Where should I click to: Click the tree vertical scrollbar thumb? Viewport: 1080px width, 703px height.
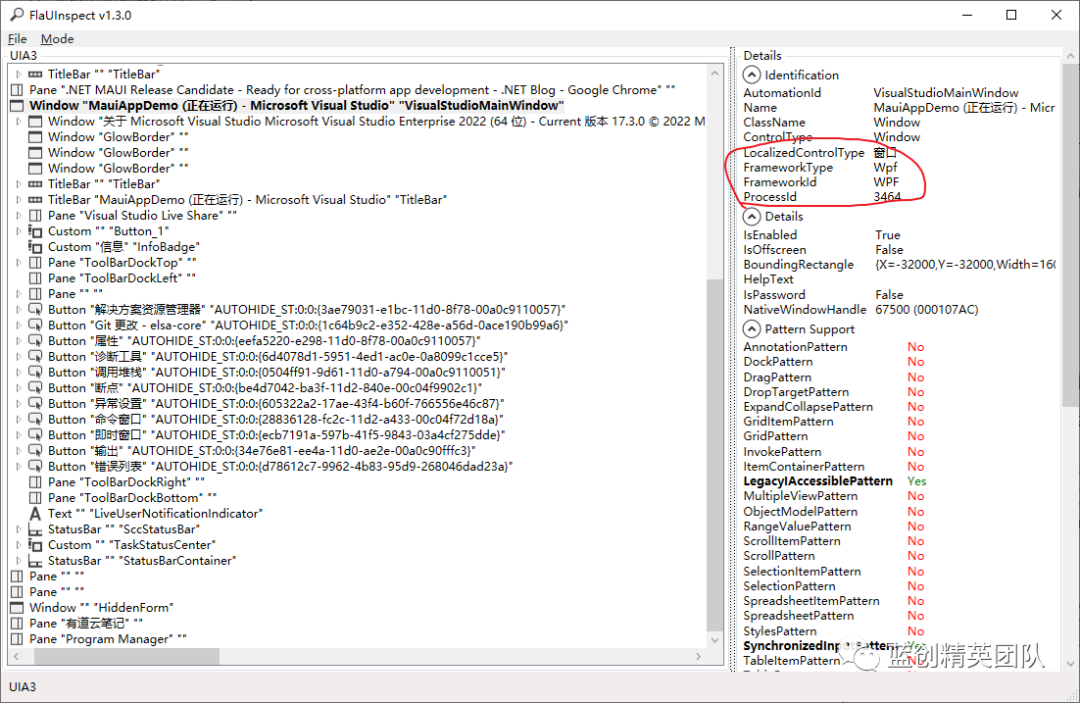[x=714, y=455]
